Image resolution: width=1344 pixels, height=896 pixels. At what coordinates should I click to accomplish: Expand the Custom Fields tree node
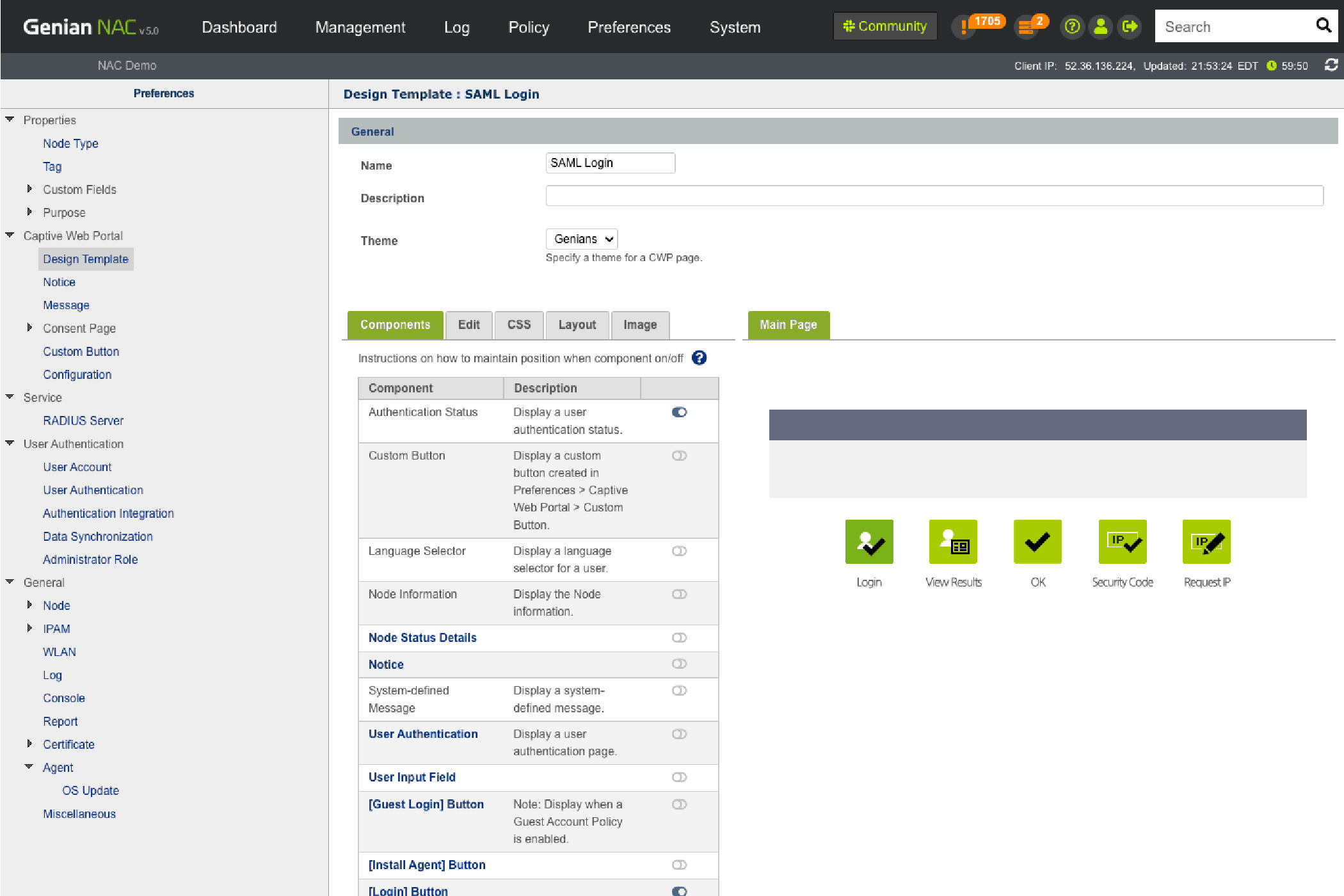(x=29, y=189)
